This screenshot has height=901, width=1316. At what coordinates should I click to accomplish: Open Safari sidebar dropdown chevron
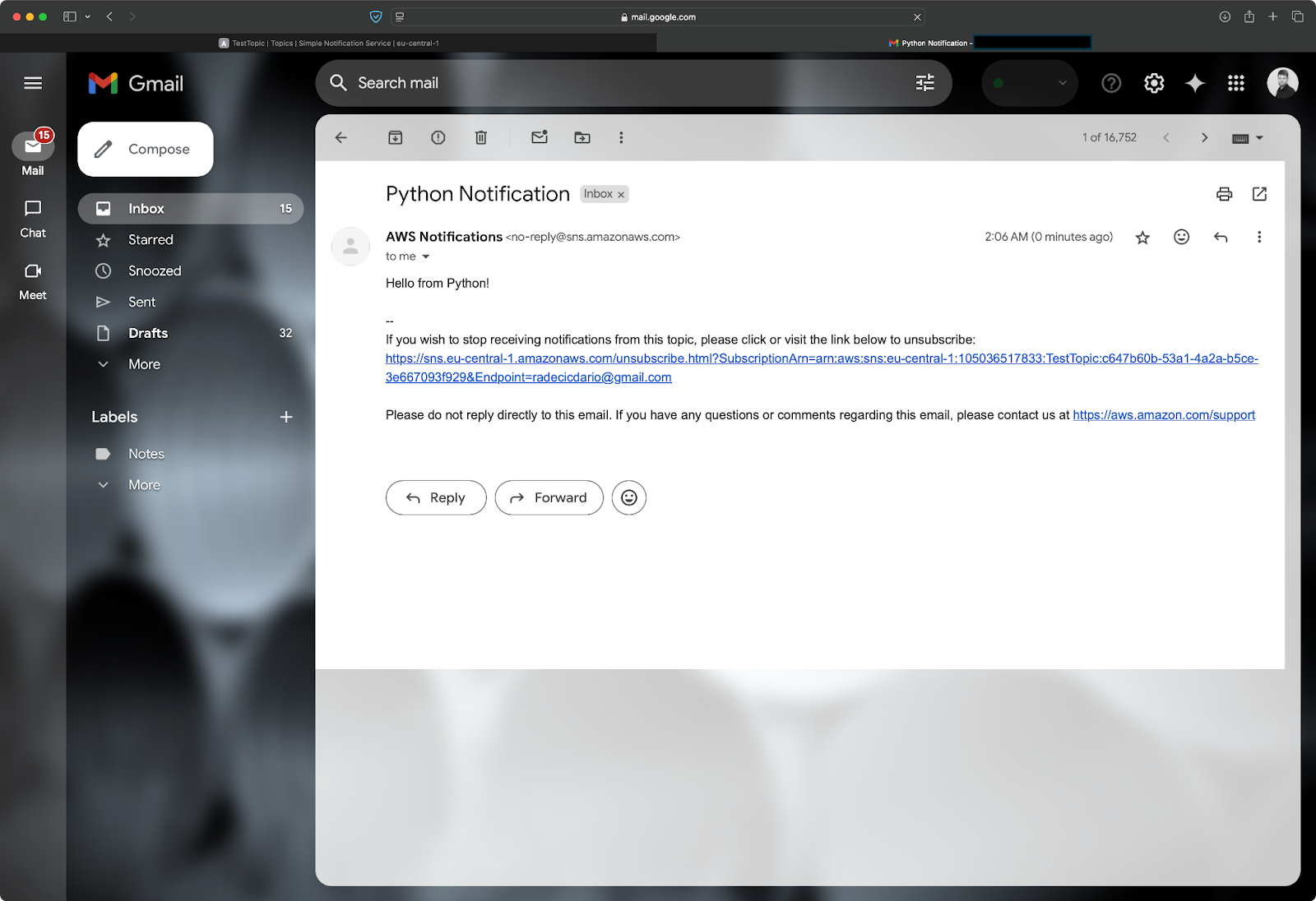click(88, 16)
